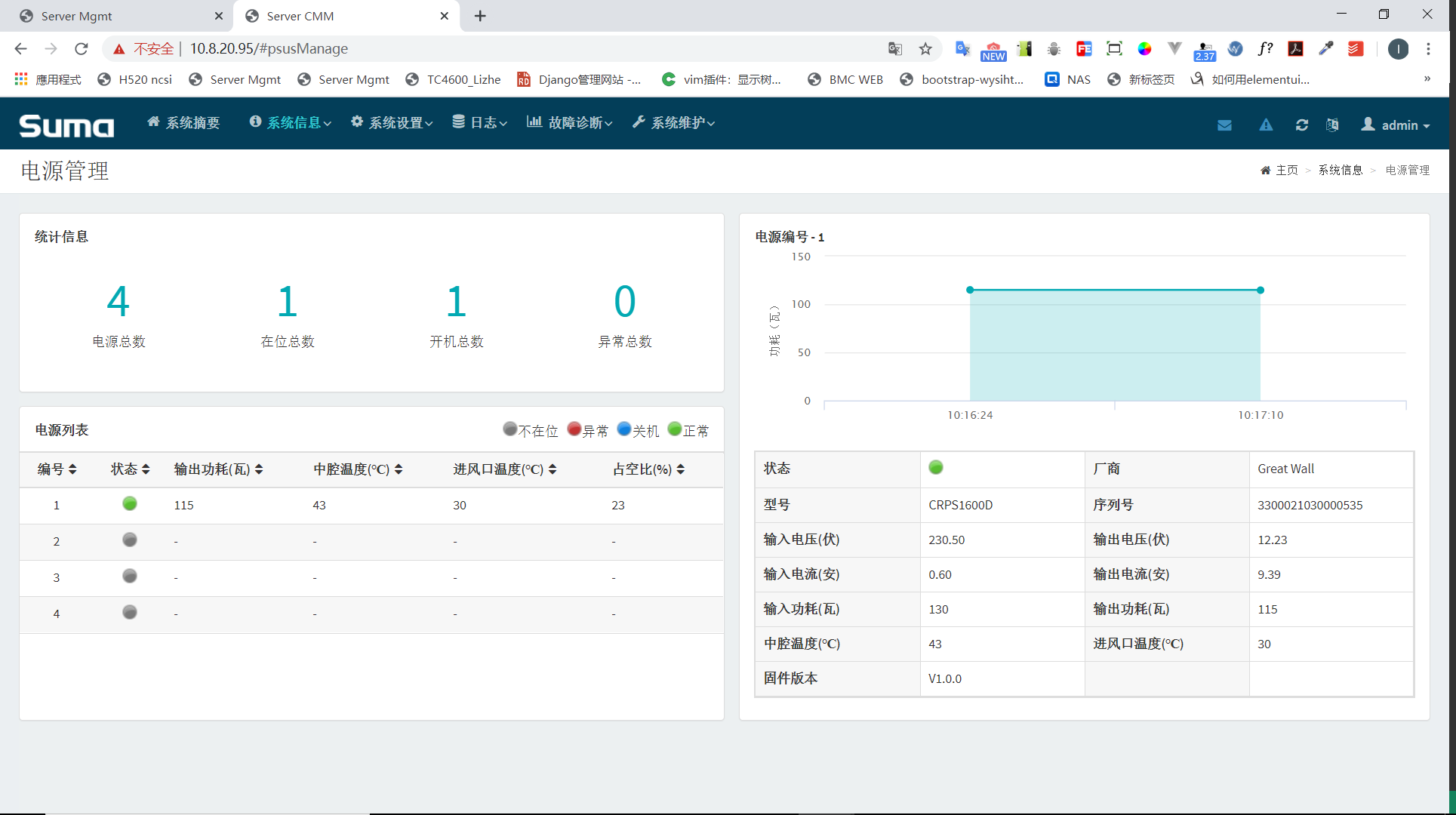The image size is (1456, 815).
Task: Open the NAS bookmark
Action: click(x=1068, y=79)
